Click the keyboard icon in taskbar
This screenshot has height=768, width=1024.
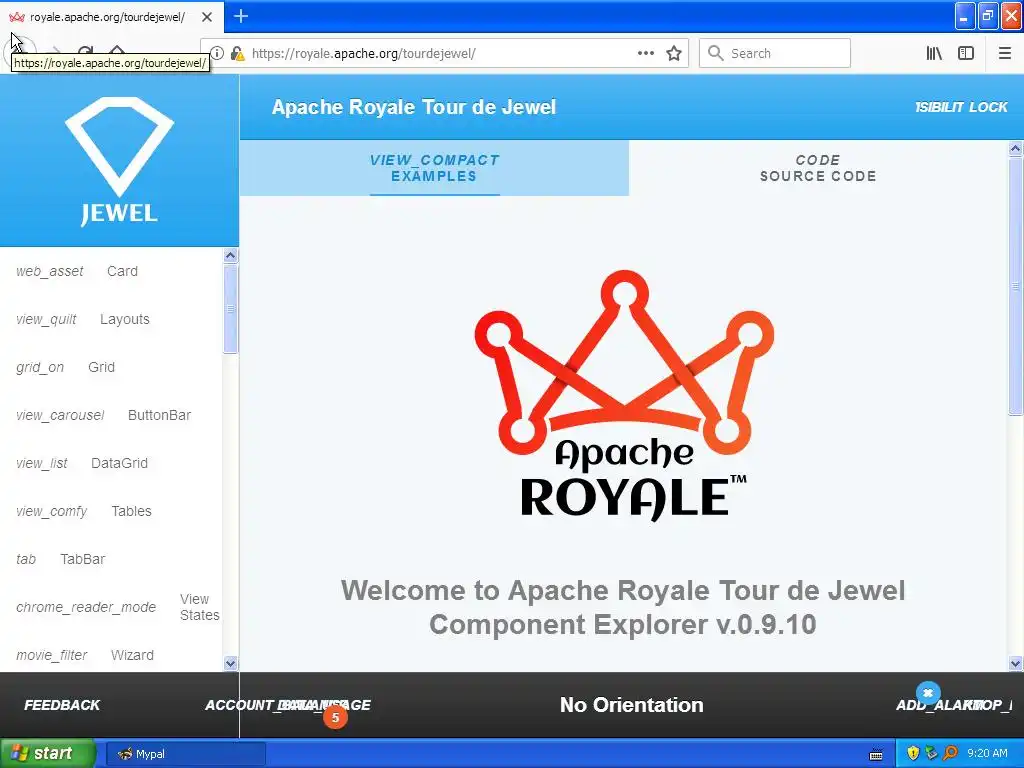pyautogui.click(x=876, y=754)
